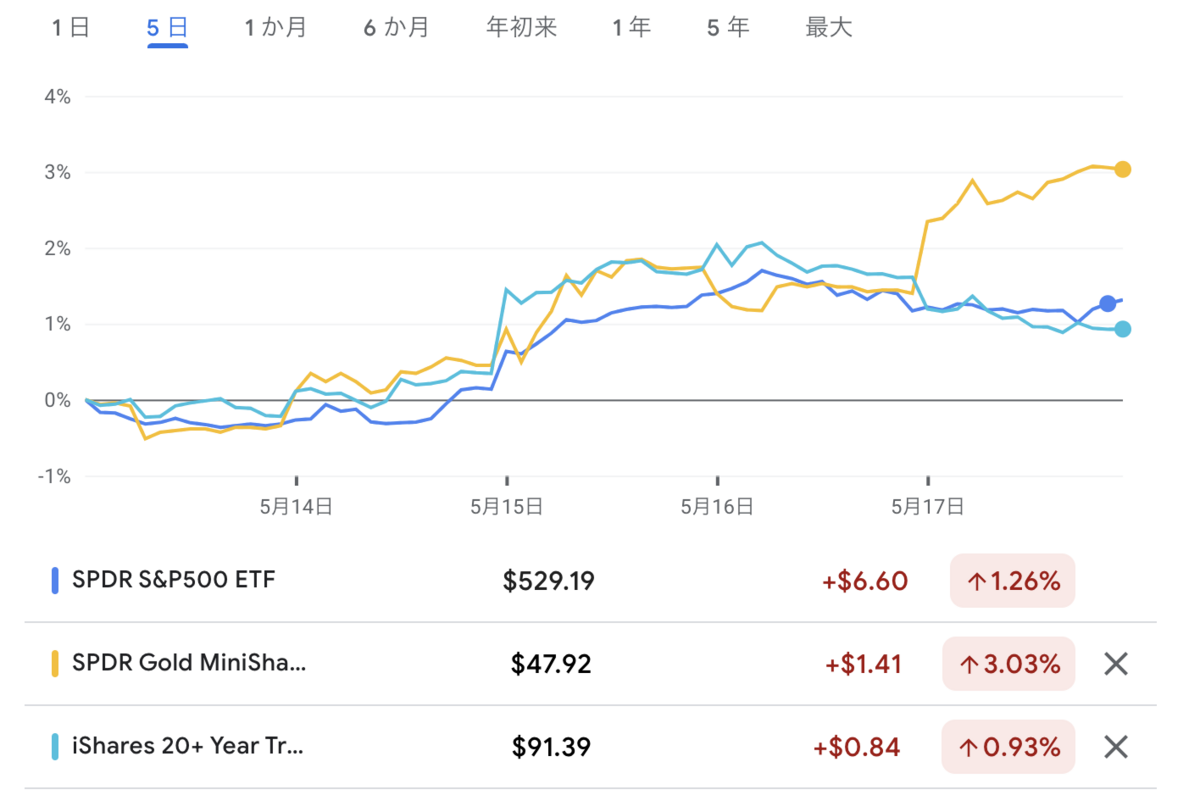
Task: Click the +$6.60 change value
Action: click(865, 581)
